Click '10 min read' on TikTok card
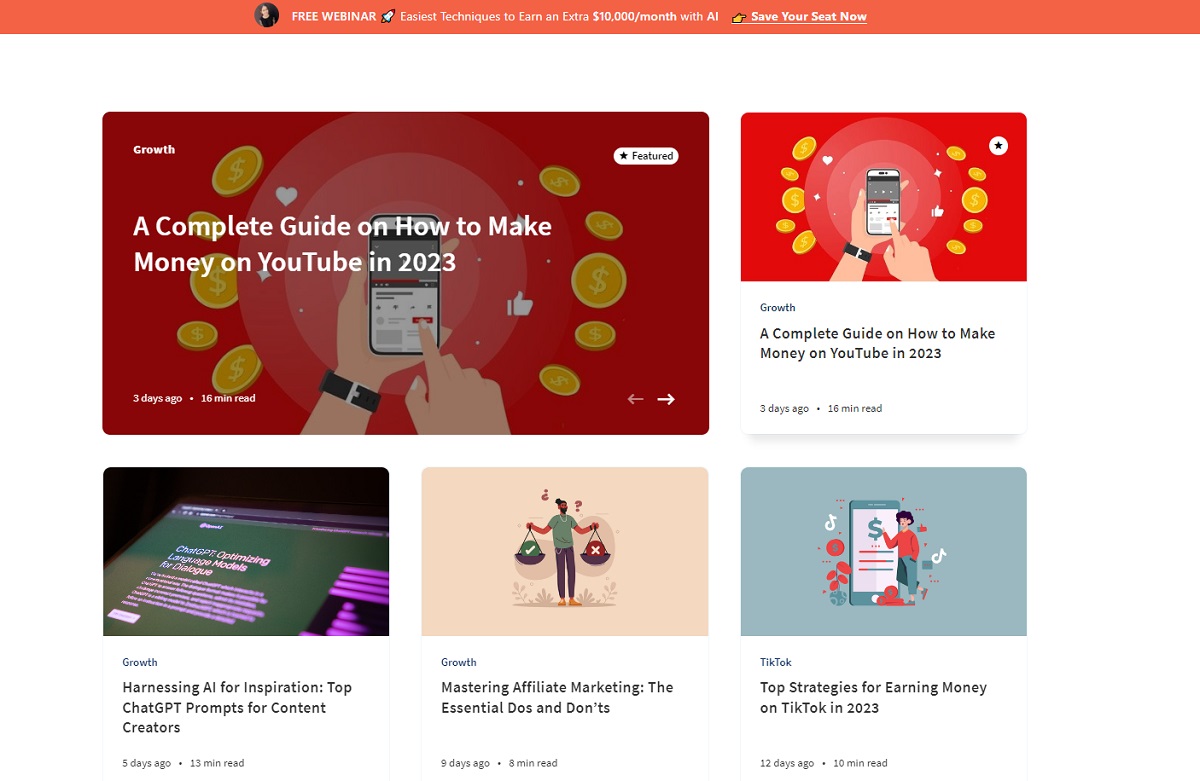Image resolution: width=1200 pixels, height=781 pixels. [x=860, y=763]
